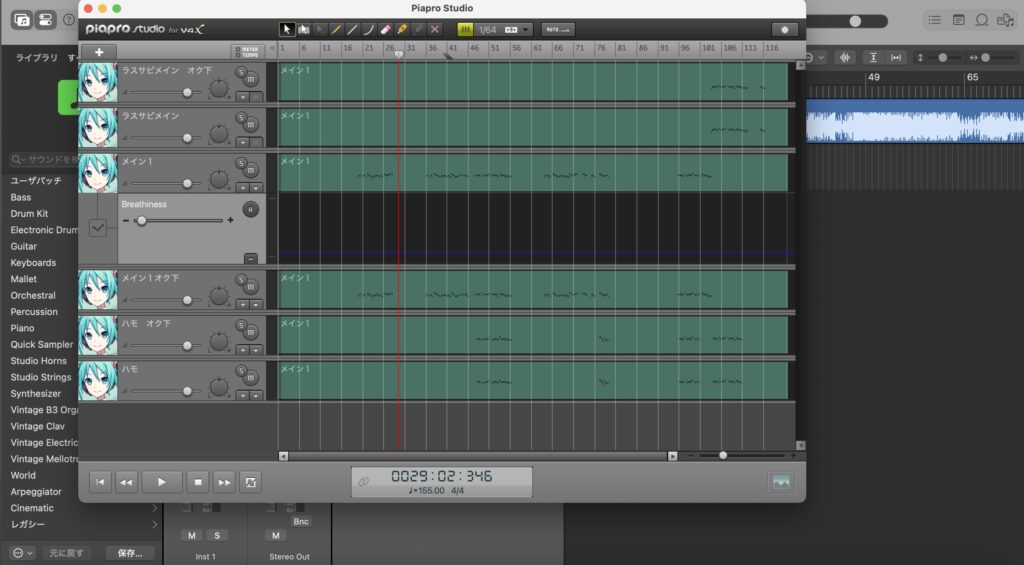Select the range selection tool beside pointer
This screenshot has width=1024, height=565.
coord(304,29)
